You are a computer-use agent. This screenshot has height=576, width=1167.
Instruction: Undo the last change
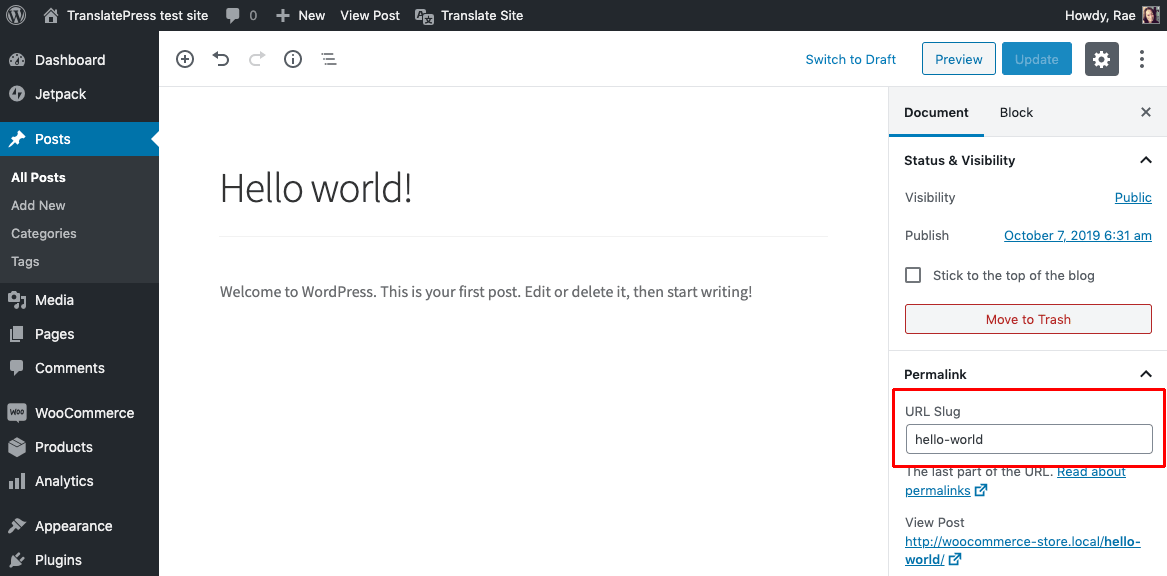pos(221,59)
